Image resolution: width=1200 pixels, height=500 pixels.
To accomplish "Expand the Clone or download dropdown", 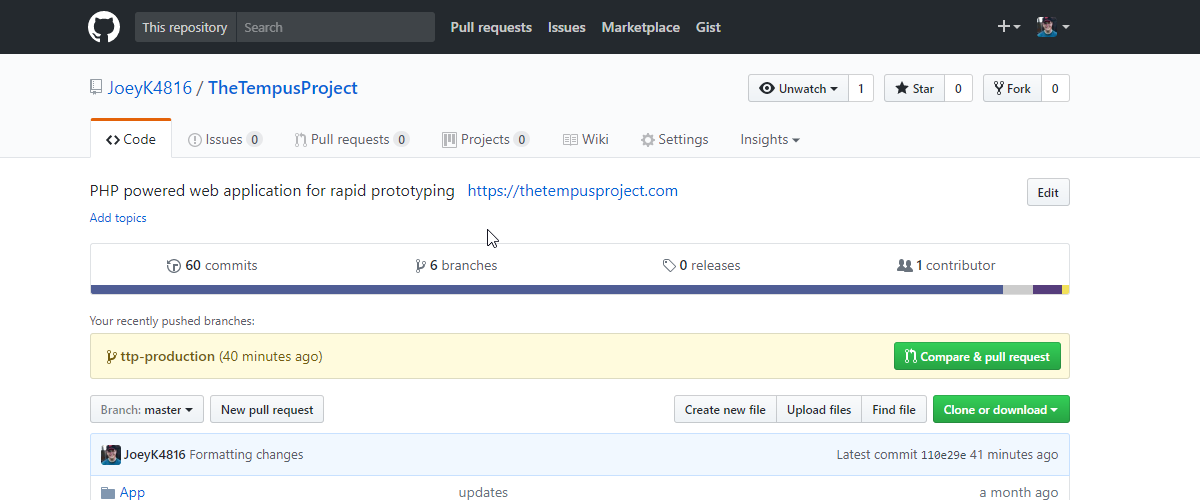I will coord(1001,409).
